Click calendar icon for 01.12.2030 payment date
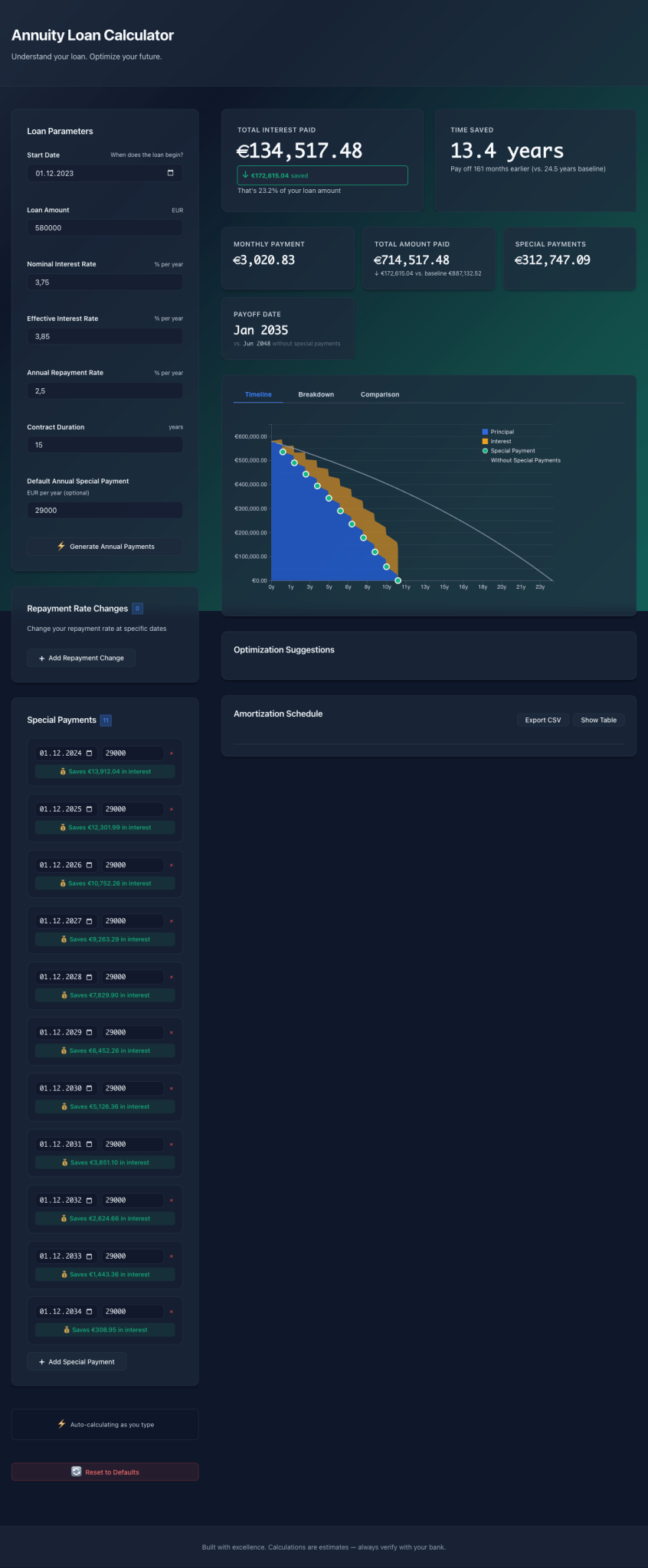The width and height of the screenshot is (648, 1568). click(x=89, y=1089)
